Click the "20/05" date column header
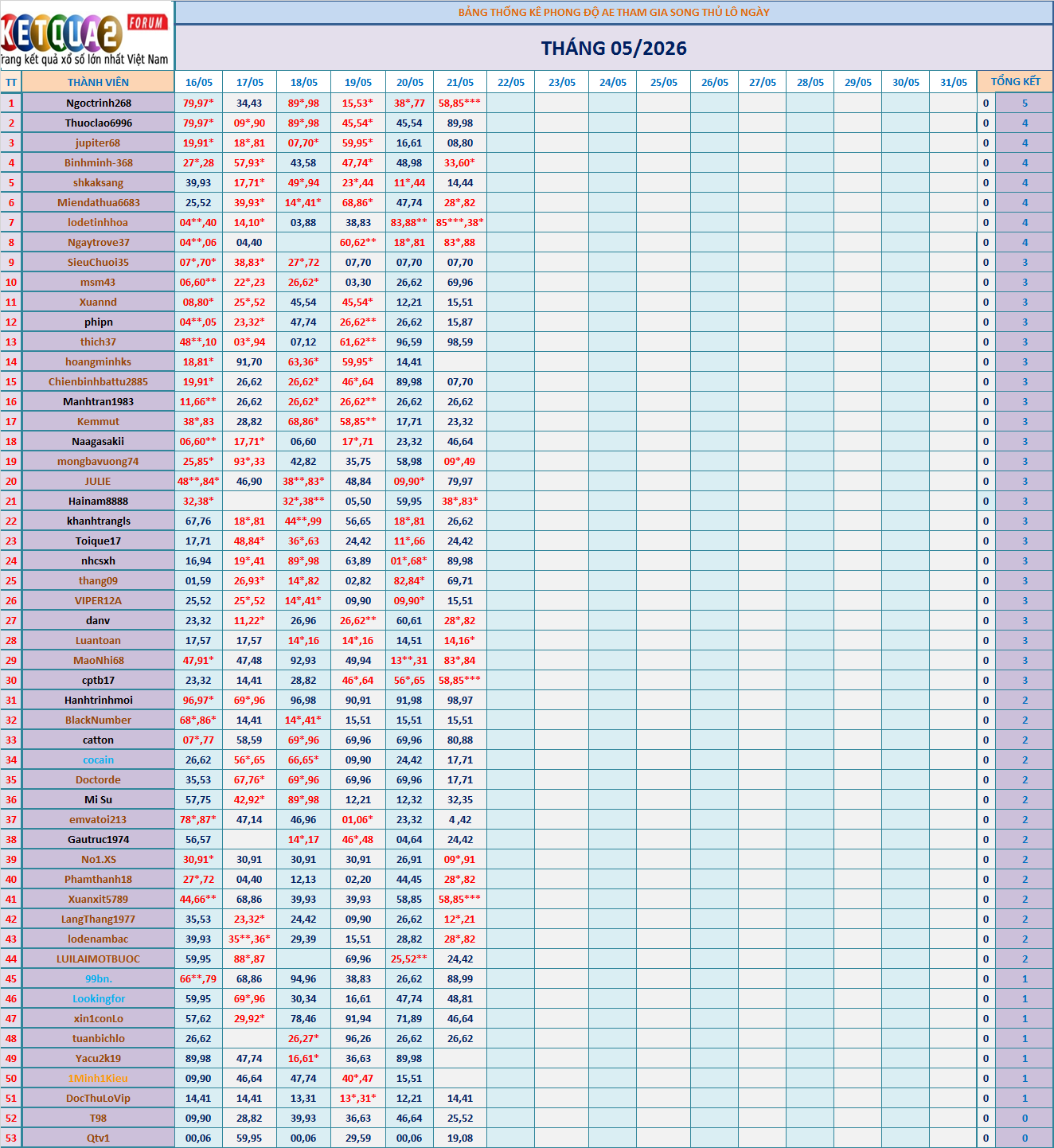This screenshot has width=1054, height=1148. 410,82
